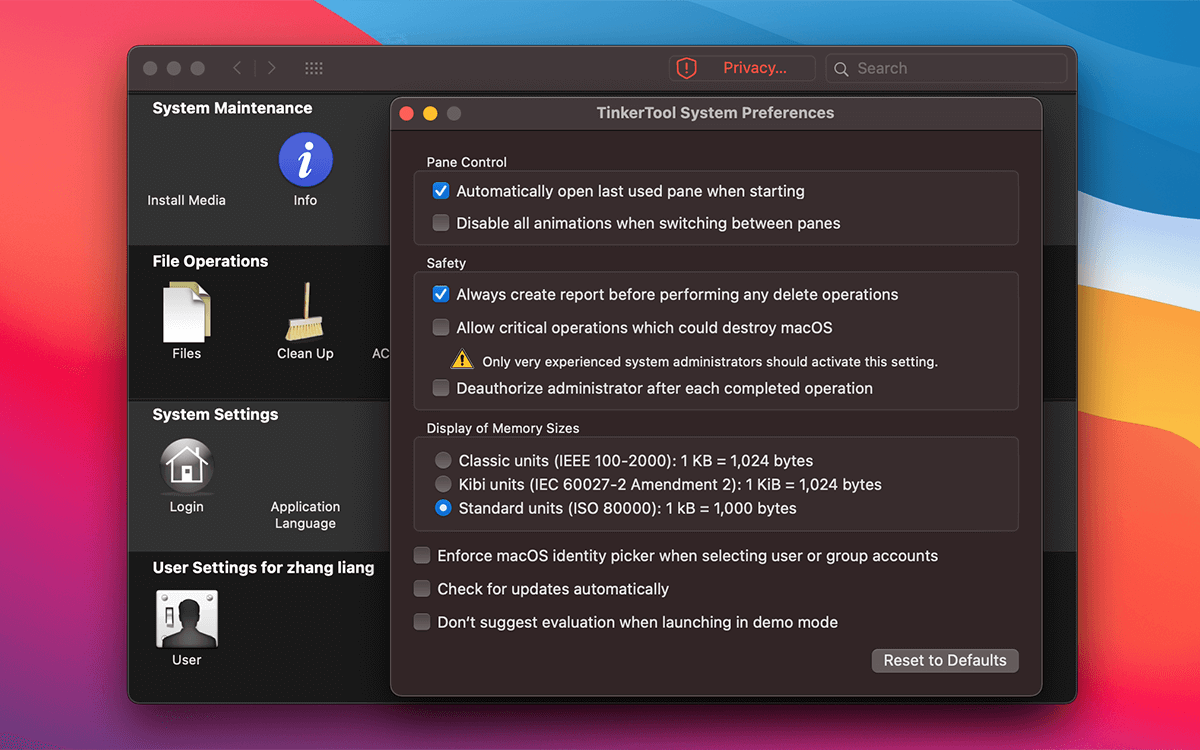Open the Install Media pane
The image size is (1200, 750).
[187, 200]
